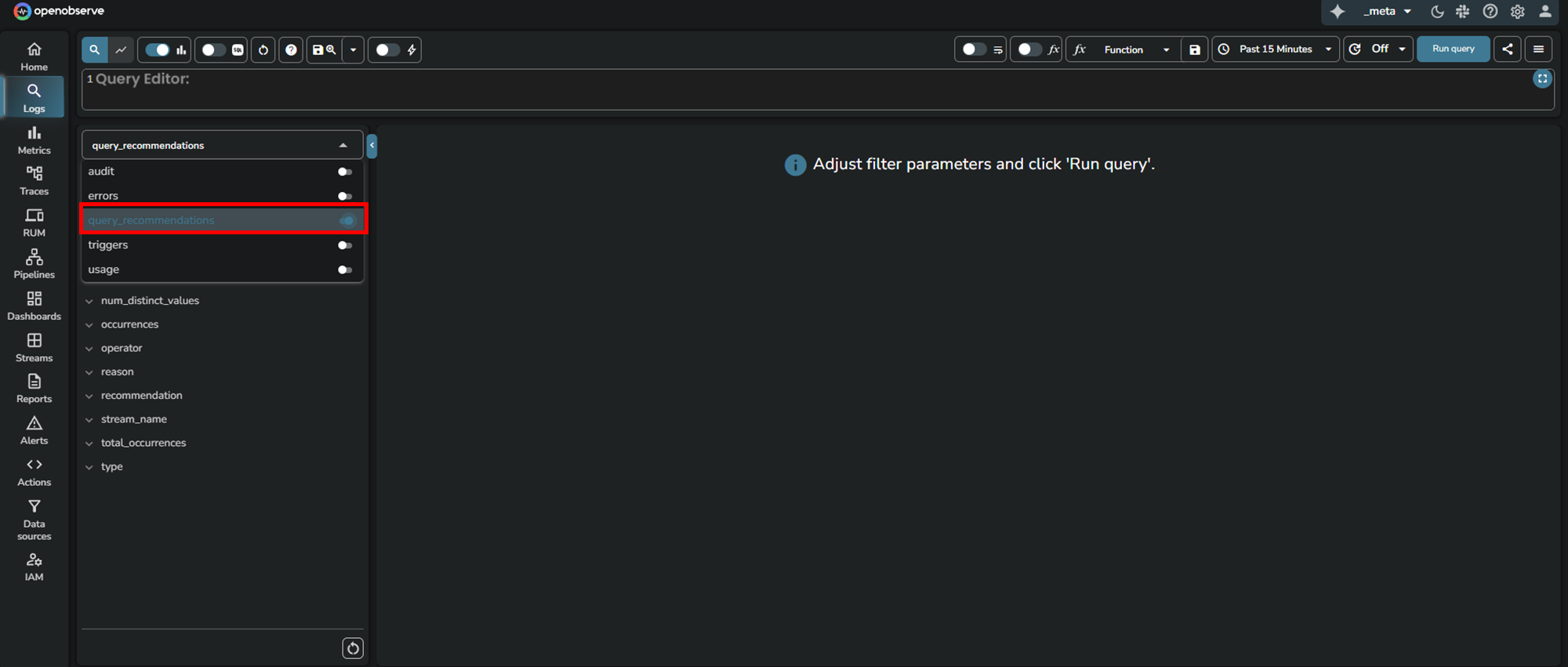Enable the triggers stream toggle
Image resolution: width=1568 pixels, height=667 pixels.
click(x=344, y=245)
